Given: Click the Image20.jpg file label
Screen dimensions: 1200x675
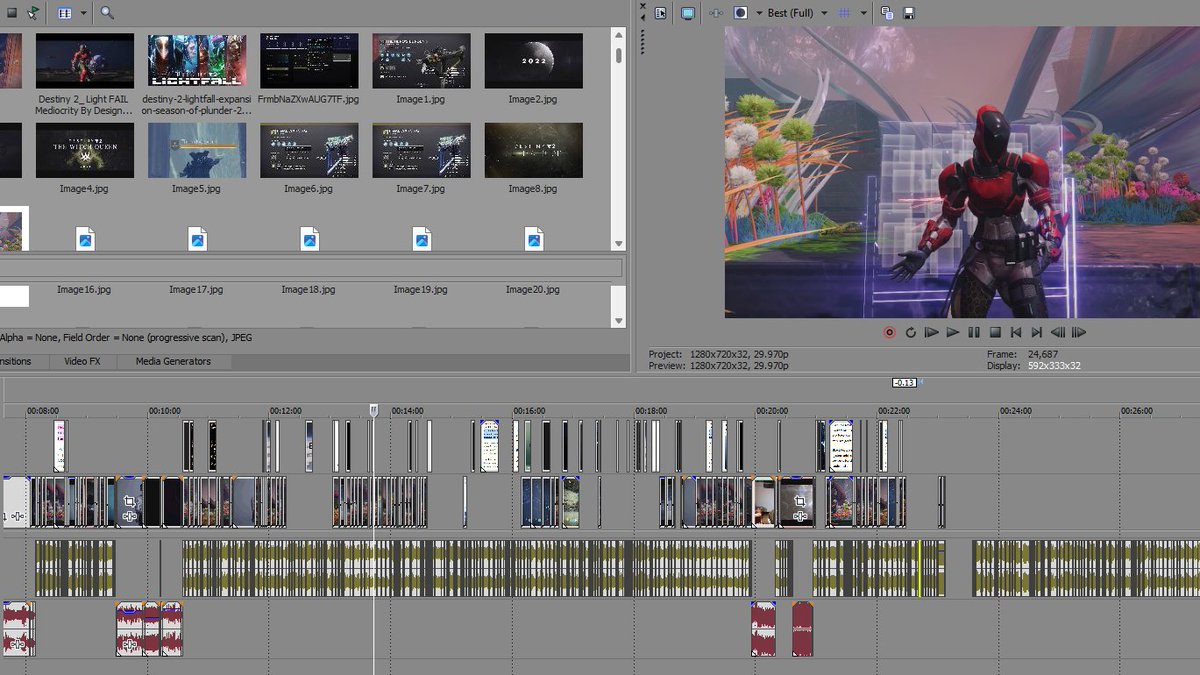Looking at the screenshot, I should click(532, 290).
